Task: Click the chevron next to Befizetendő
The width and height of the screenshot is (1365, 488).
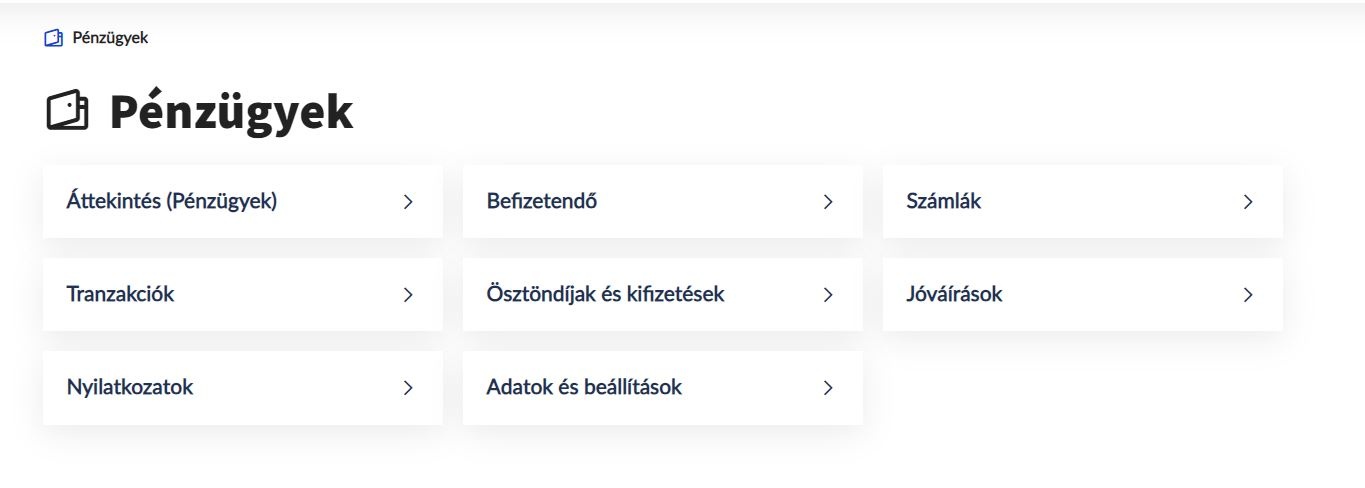Action: coord(828,202)
